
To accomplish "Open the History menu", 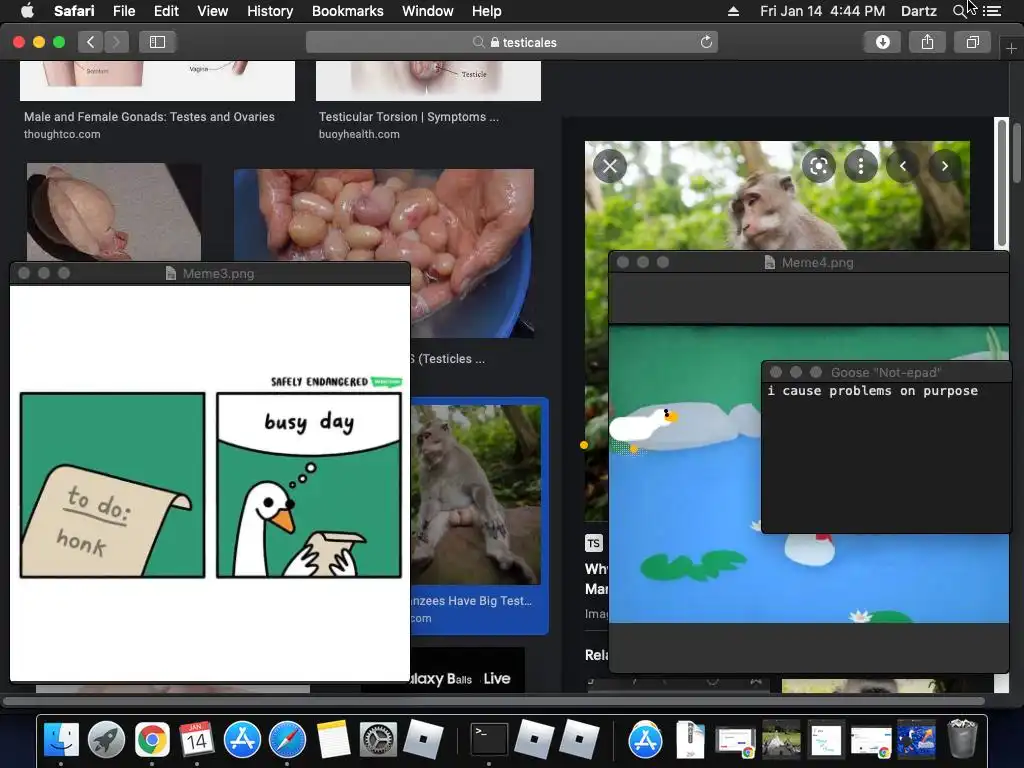I will [x=270, y=11].
